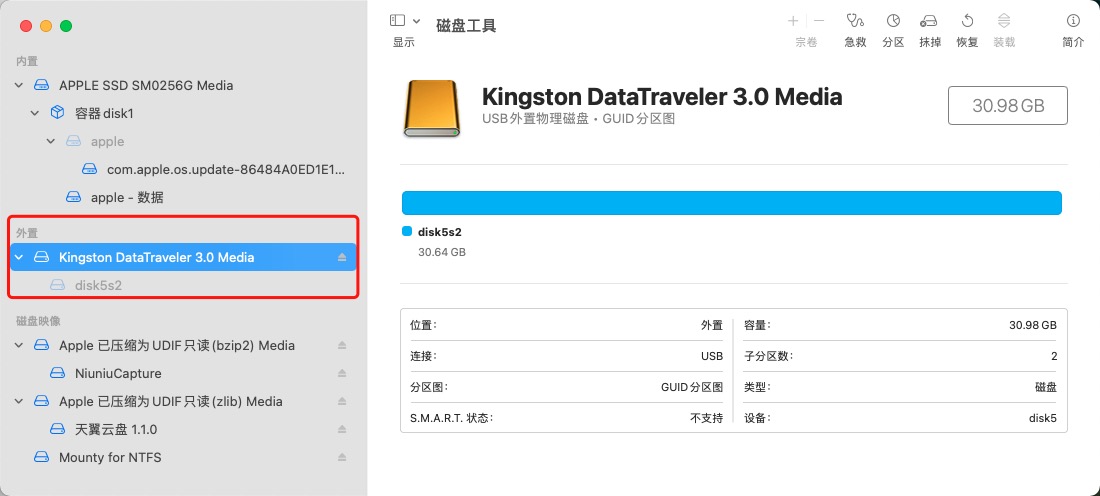
Task: Click the apple - 数据 volume icon
Action: [73, 197]
